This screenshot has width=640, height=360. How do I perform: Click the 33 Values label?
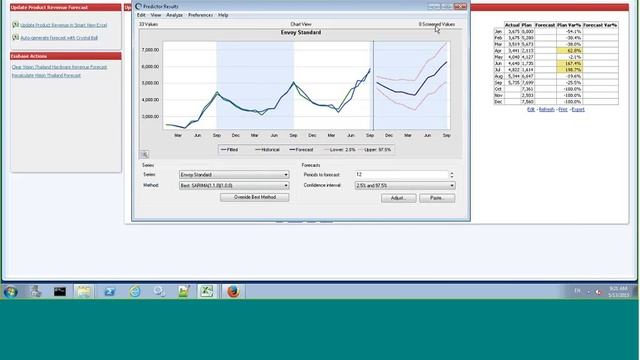click(148, 24)
